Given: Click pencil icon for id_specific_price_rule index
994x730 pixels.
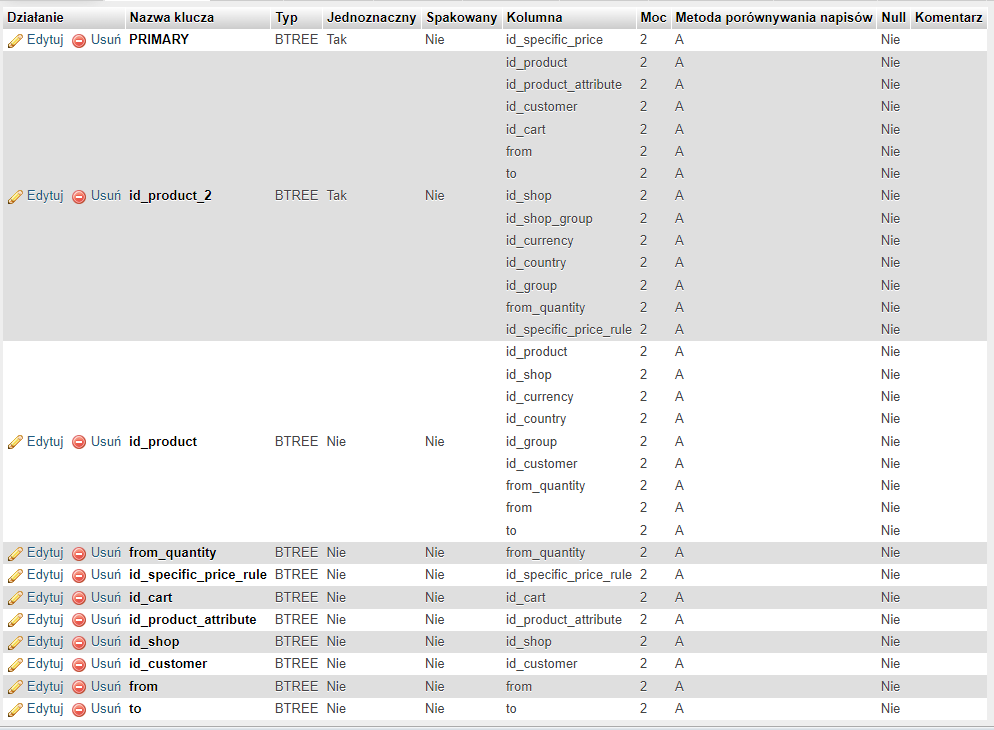Looking at the screenshot, I should tap(15, 576).
